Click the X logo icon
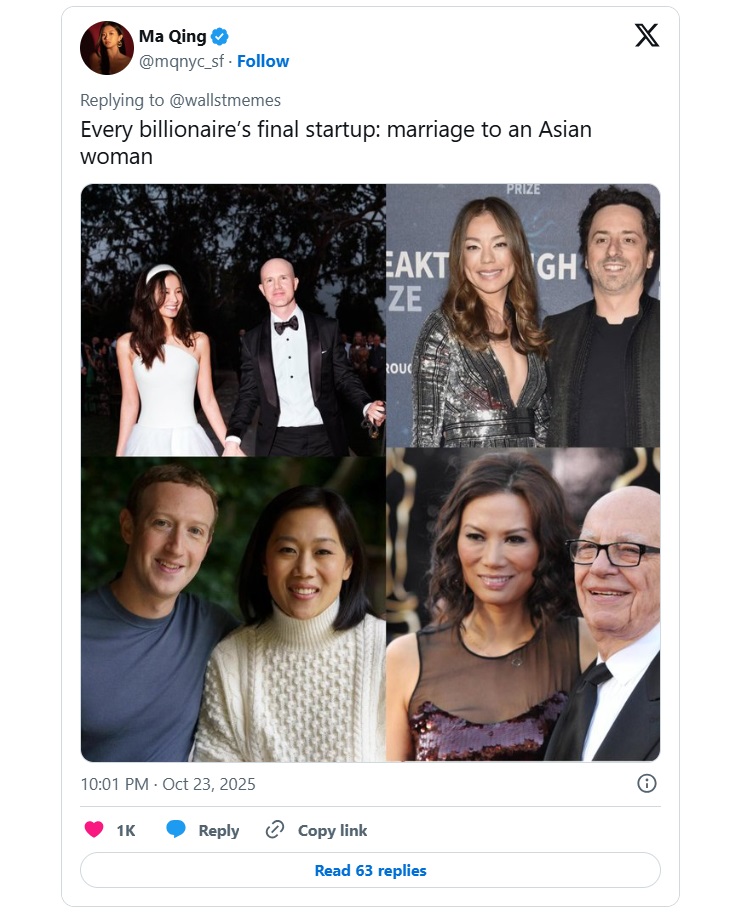The height and width of the screenshot is (918, 750). point(647,36)
